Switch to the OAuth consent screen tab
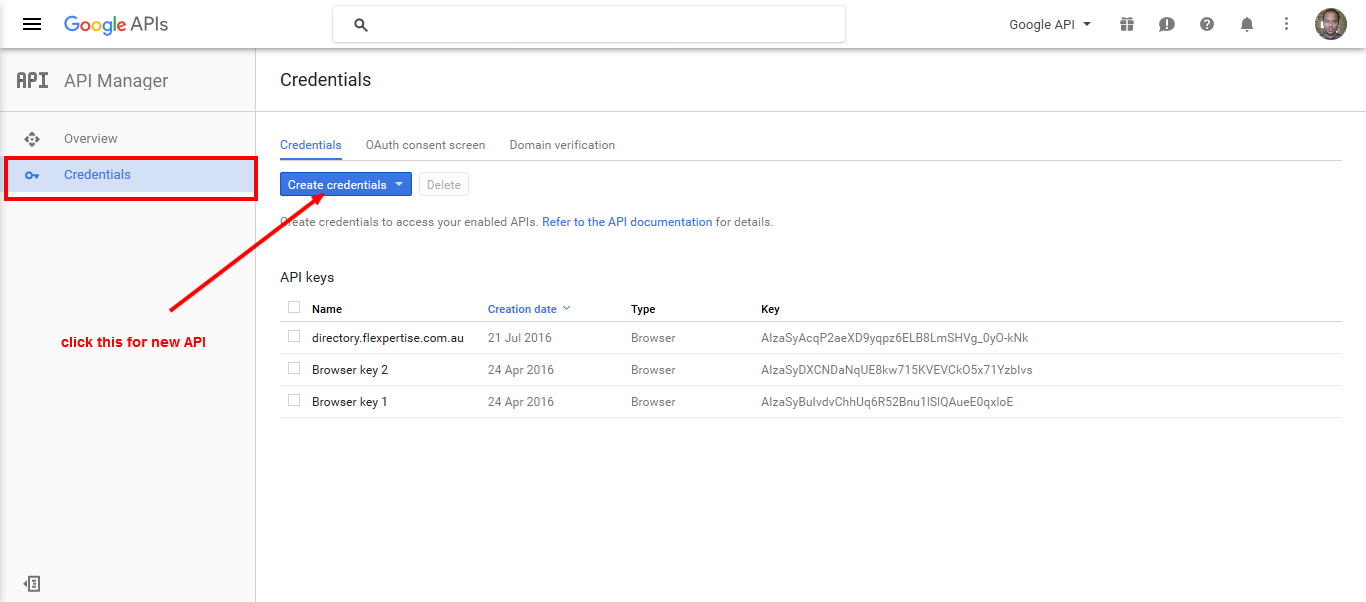Viewport: 1366px width, 602px height. [x=426, y=145]
